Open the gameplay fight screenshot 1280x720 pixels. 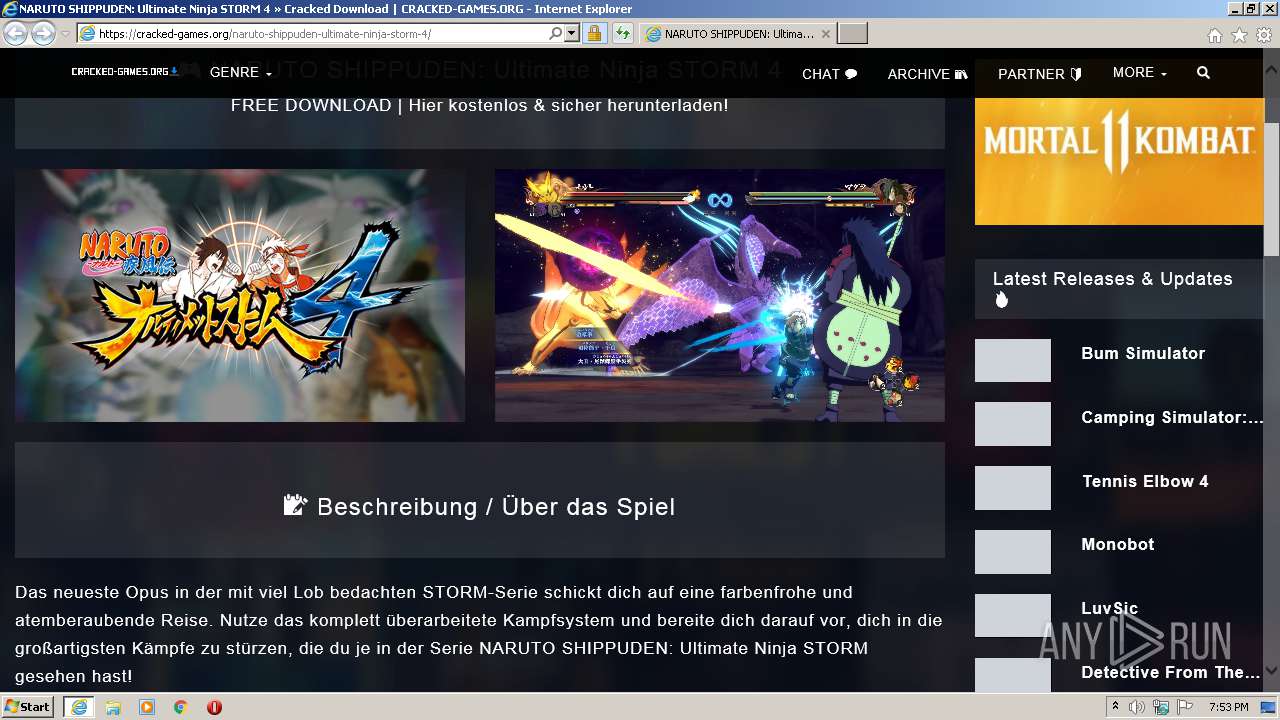tap(720, 295)
